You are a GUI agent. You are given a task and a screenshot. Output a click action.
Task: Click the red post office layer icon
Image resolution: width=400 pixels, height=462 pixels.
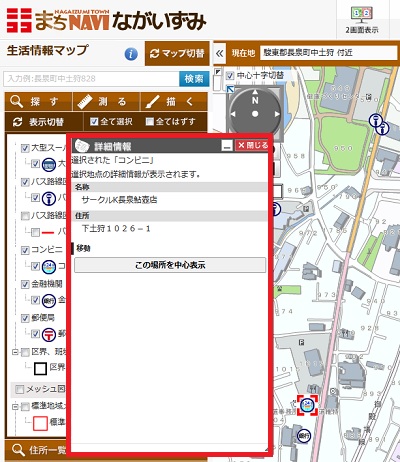click(49, 334)
